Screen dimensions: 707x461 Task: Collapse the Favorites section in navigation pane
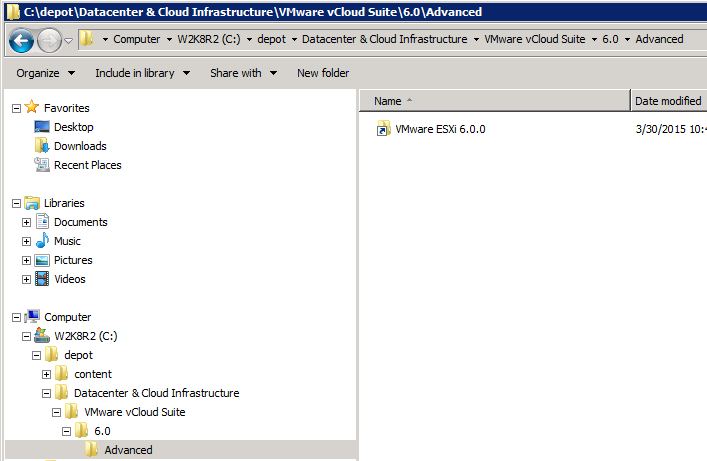click(x=16, y=108)
